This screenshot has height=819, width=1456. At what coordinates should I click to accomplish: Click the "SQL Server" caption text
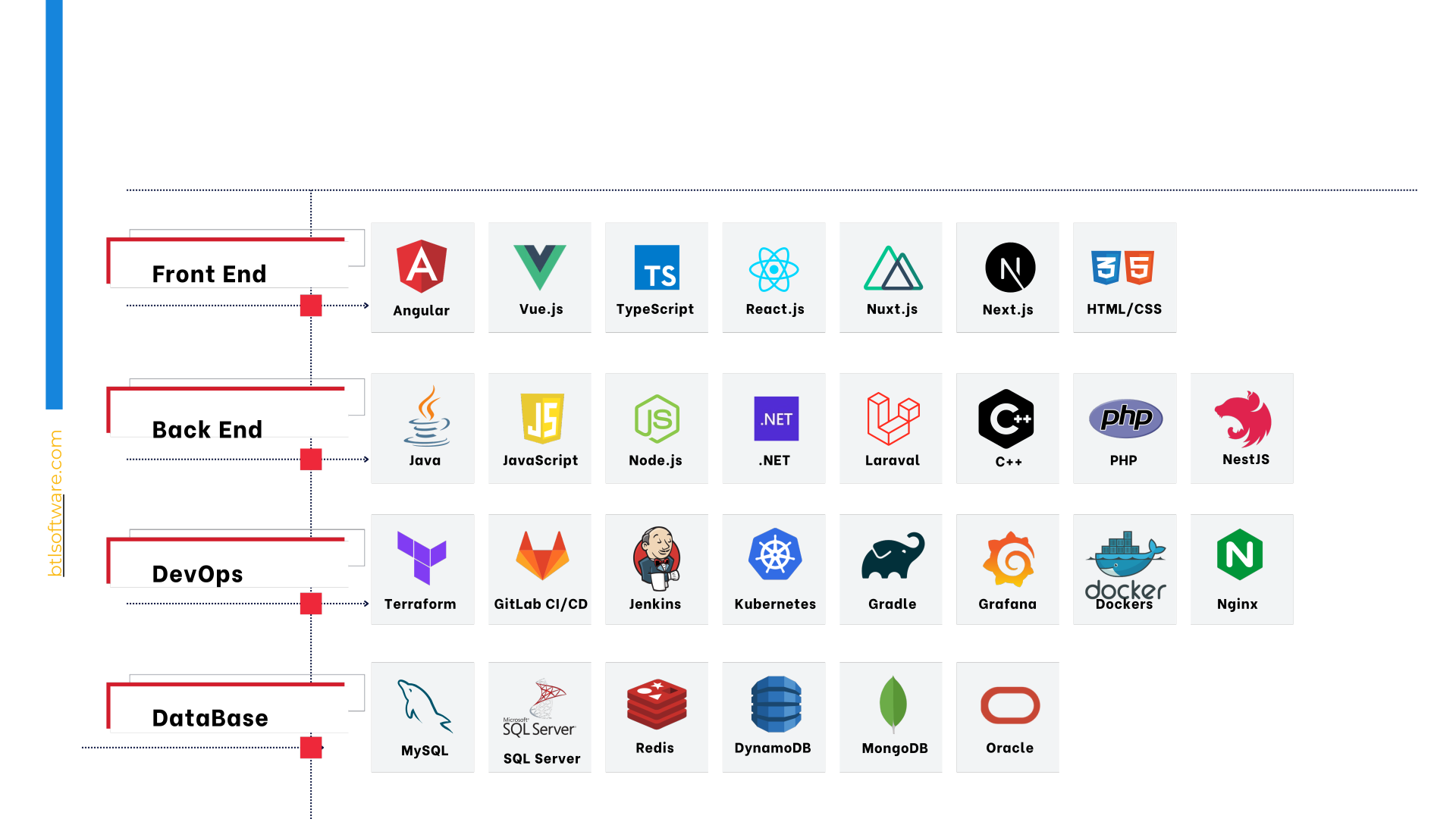pyautogui.click(x=541, y=759)
